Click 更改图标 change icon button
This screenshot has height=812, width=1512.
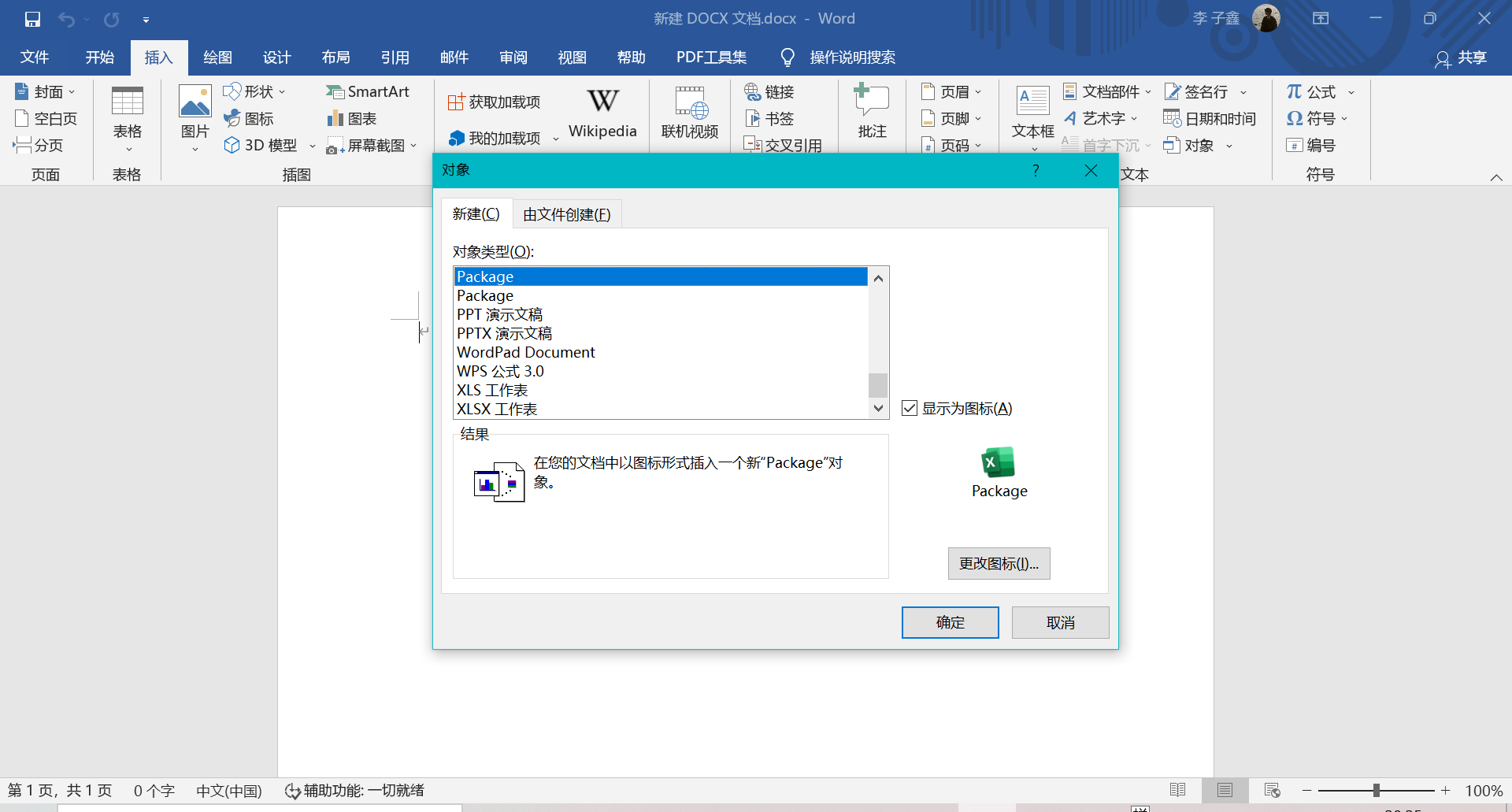(x=999, y=563)
